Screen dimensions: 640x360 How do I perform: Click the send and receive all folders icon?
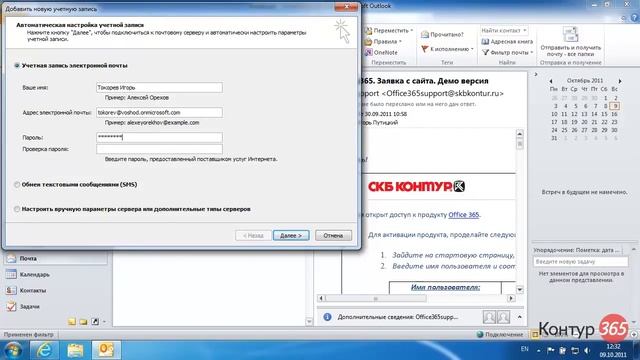click(x=570, y=34)
